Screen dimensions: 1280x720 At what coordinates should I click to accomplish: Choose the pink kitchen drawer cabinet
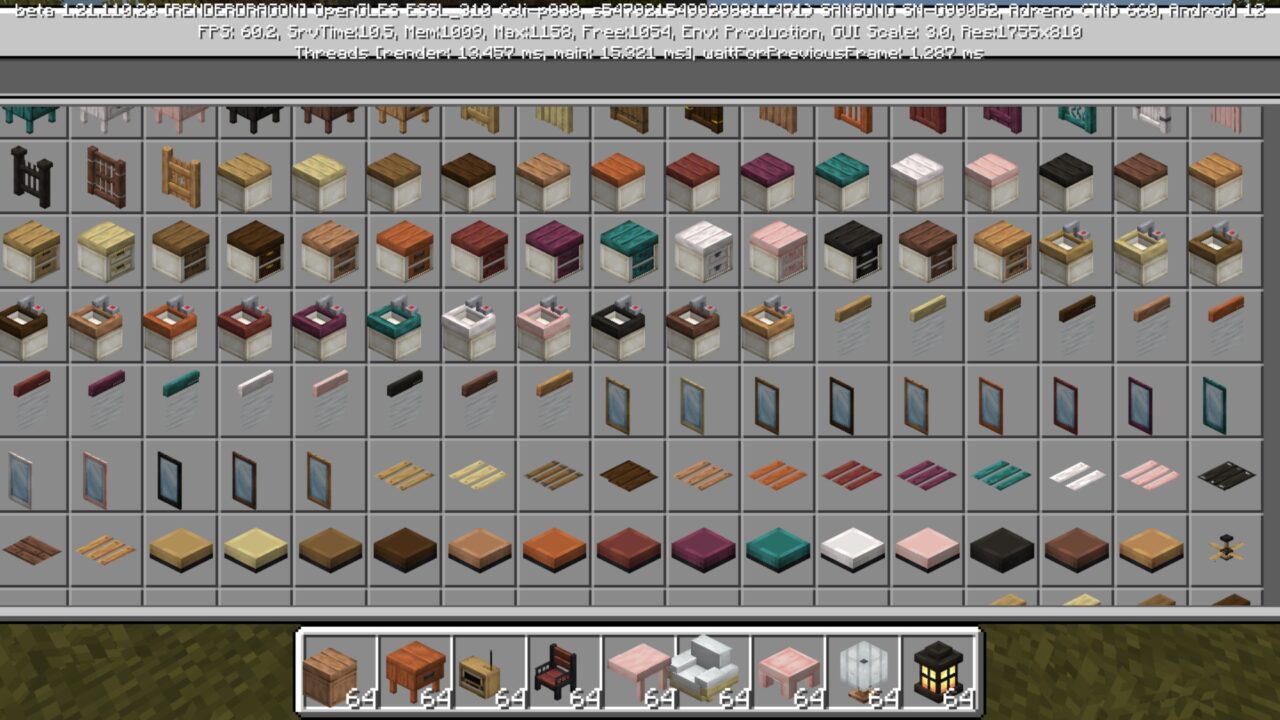[x=778, y=251]
